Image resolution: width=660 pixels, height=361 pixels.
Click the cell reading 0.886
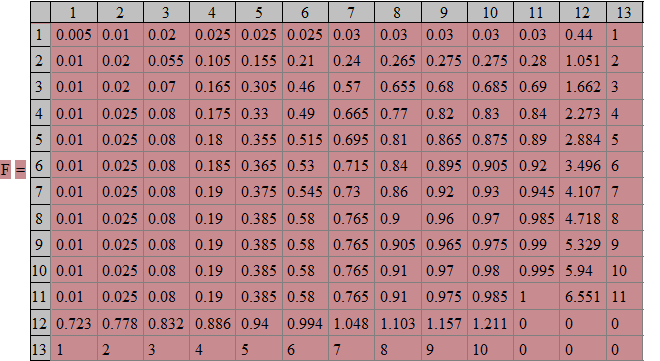tap(213, 323)
